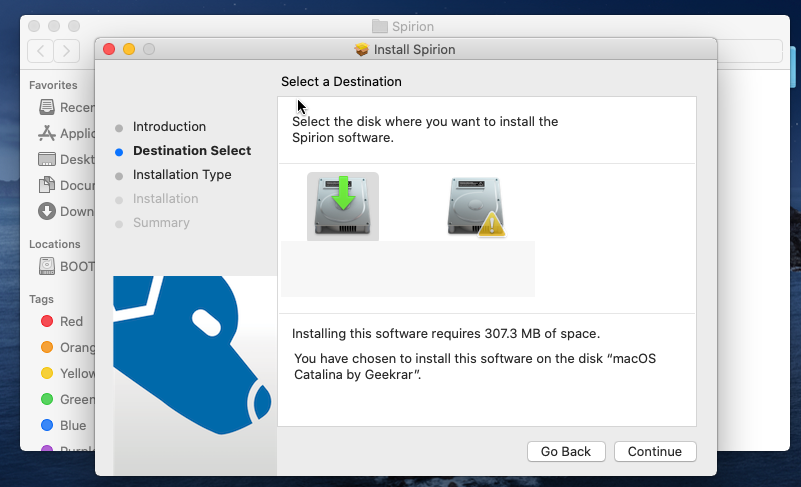The width and height of the screenshot is (801, 487).
Task: Click the Desktop sidebar icon
Action: click(x=46, y=159)
